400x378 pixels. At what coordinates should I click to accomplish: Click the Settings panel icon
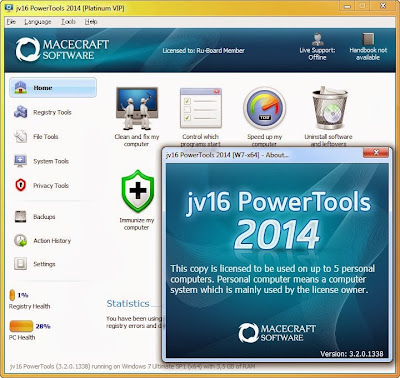coord(20,264)
